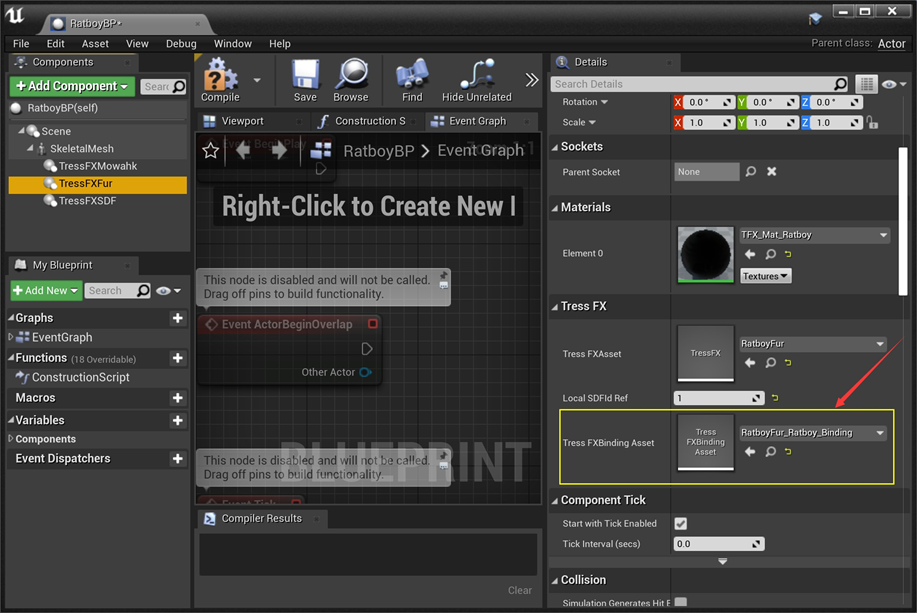Click the Find toolbar icon
Image resolution: width=917 pixels, height=613 pixels.
pos(412,76)
